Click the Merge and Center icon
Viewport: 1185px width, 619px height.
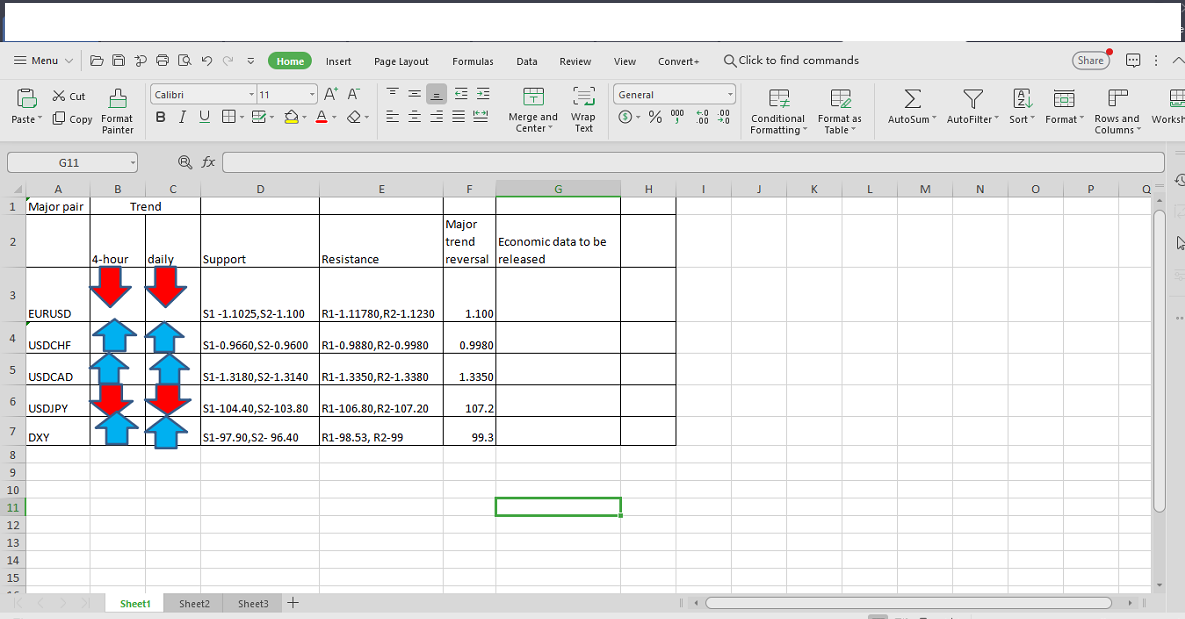[x=534, y=97]
